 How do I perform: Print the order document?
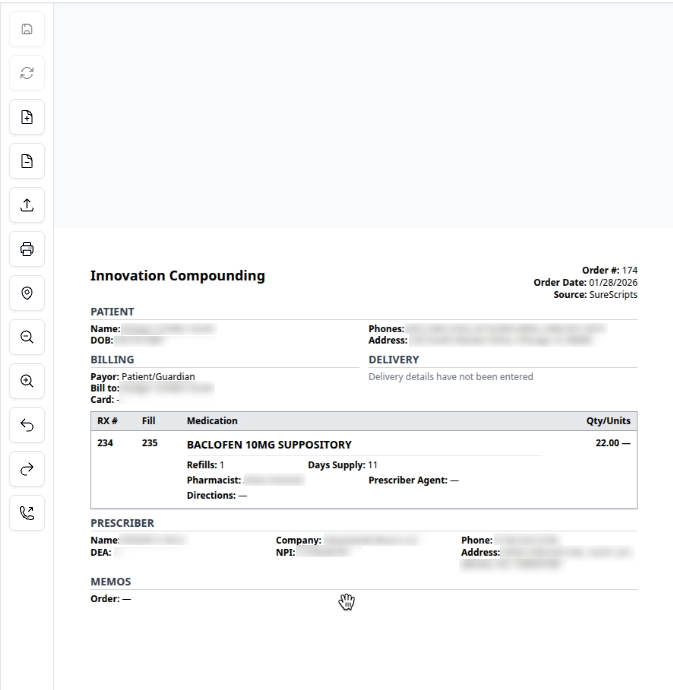pos(27,249)
